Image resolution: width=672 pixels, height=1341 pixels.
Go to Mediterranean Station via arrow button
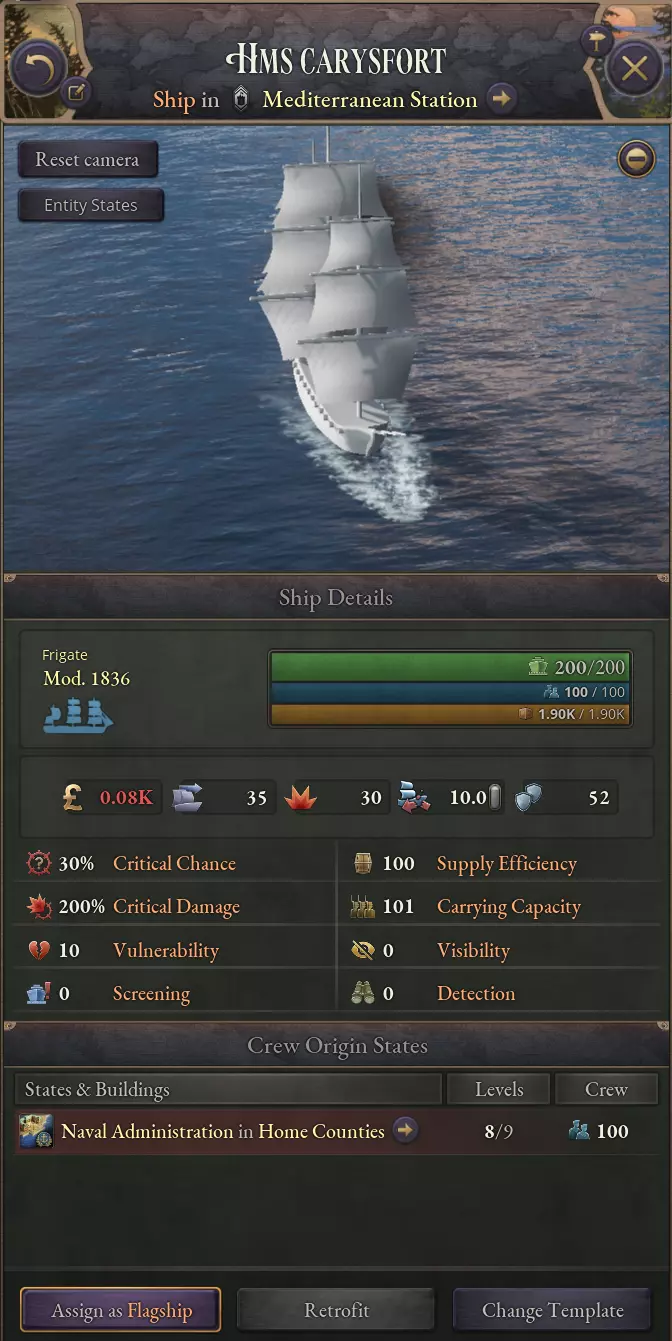pyautogui.click(x=501, y=99)
